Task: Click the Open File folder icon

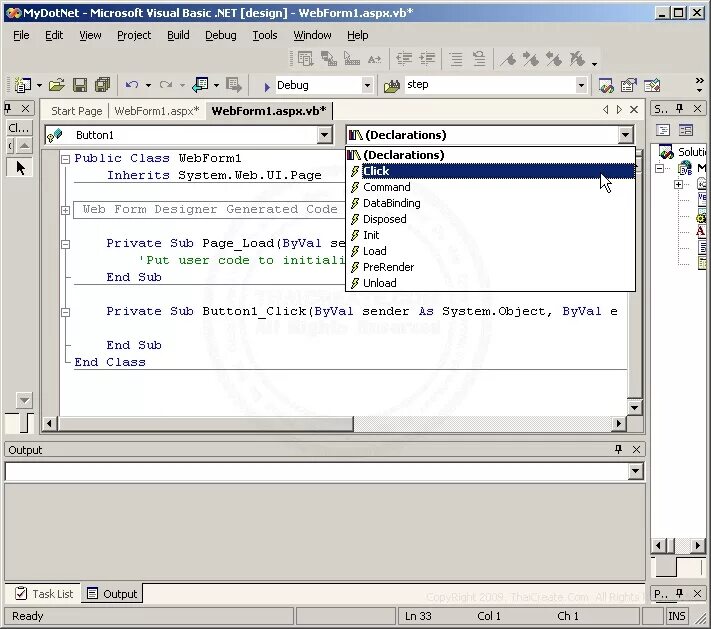Action: click(x=57, y=85)
